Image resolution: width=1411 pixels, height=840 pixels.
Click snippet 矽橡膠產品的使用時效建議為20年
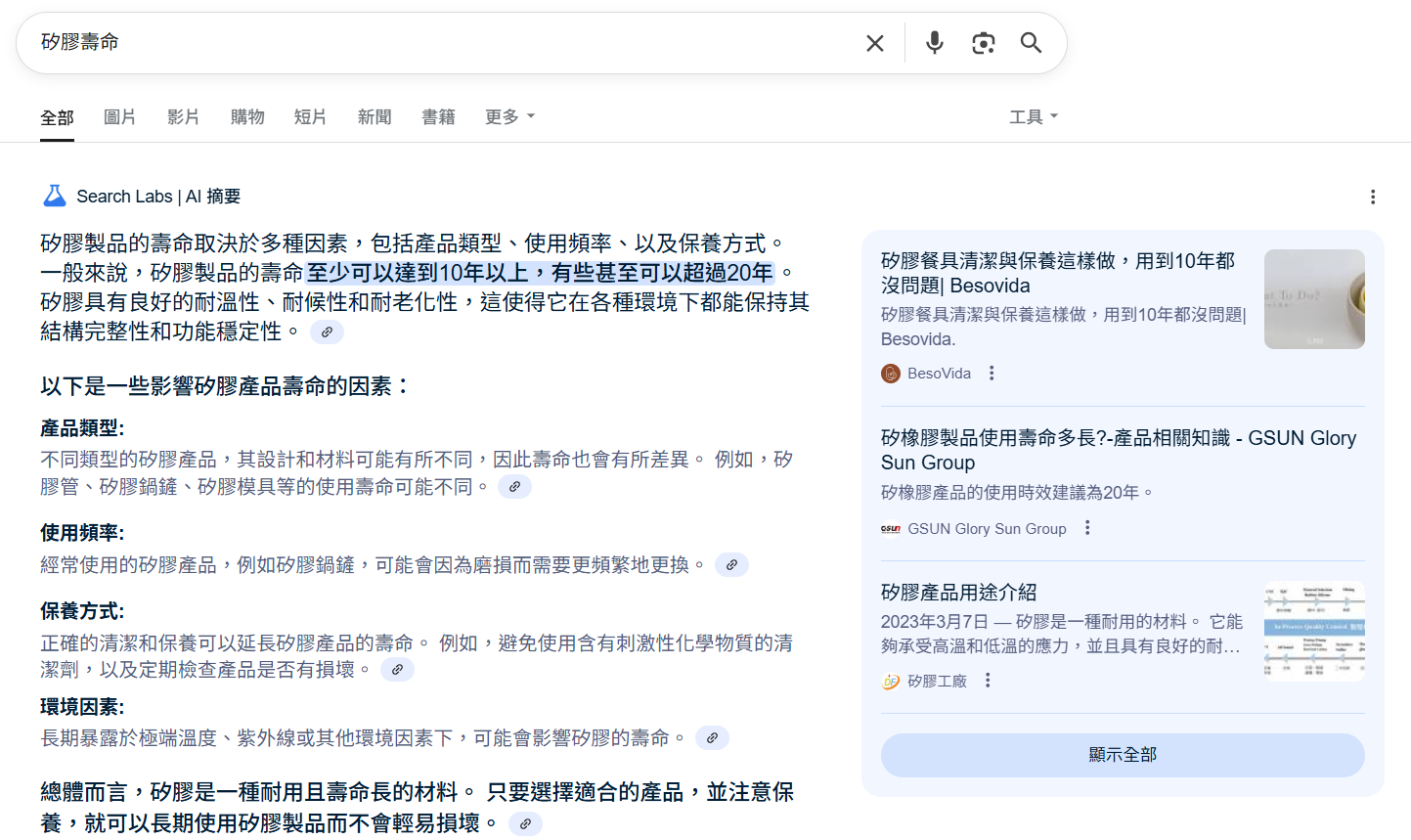click(1017, 492)
